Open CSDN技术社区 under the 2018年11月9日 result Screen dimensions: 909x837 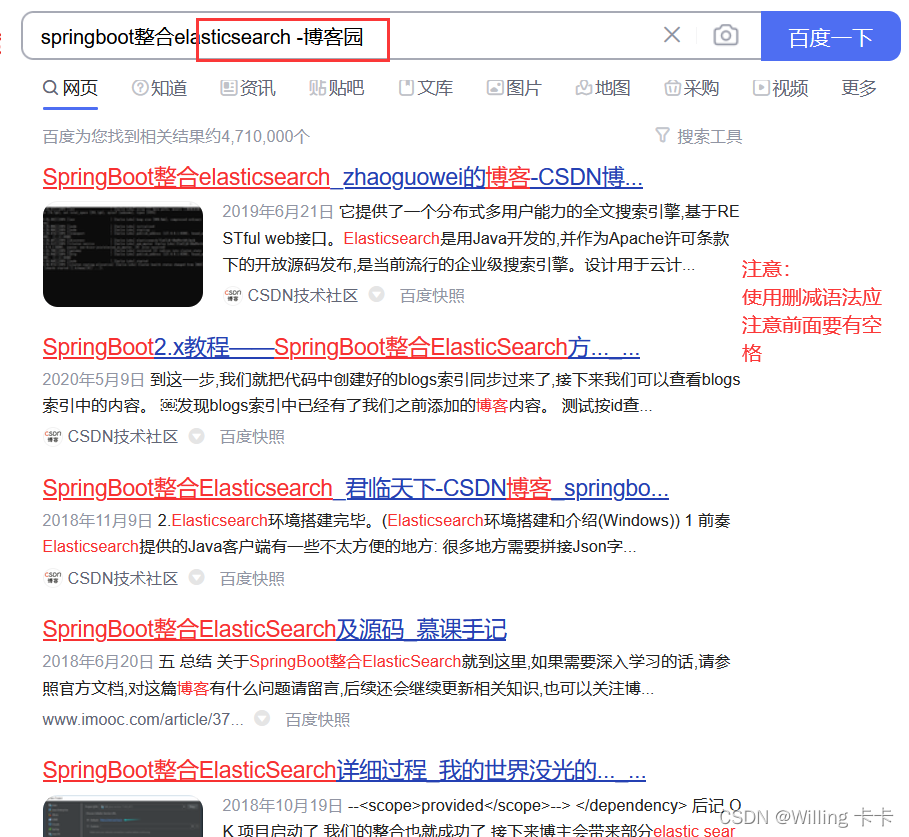tap(122, 578)
